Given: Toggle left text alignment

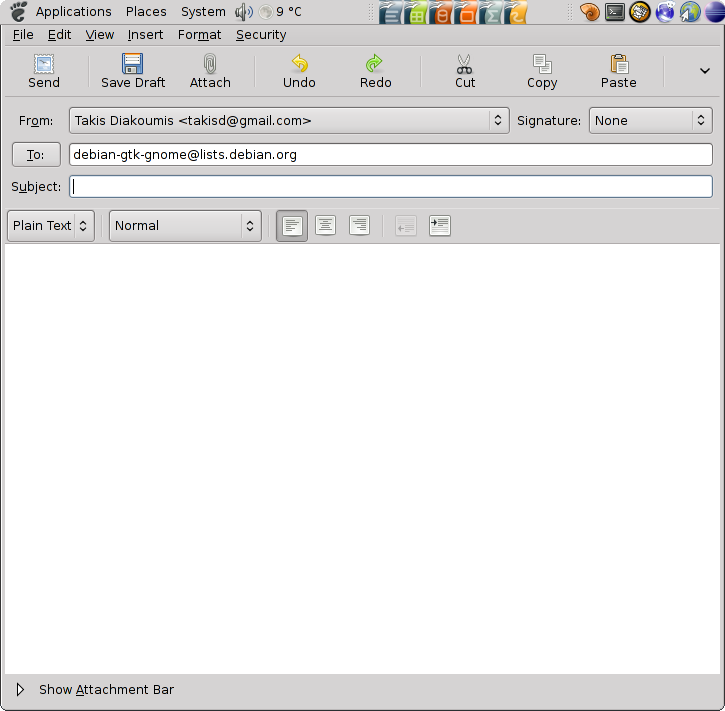Looking at the screenshot, I should click(x=292, y=226).
